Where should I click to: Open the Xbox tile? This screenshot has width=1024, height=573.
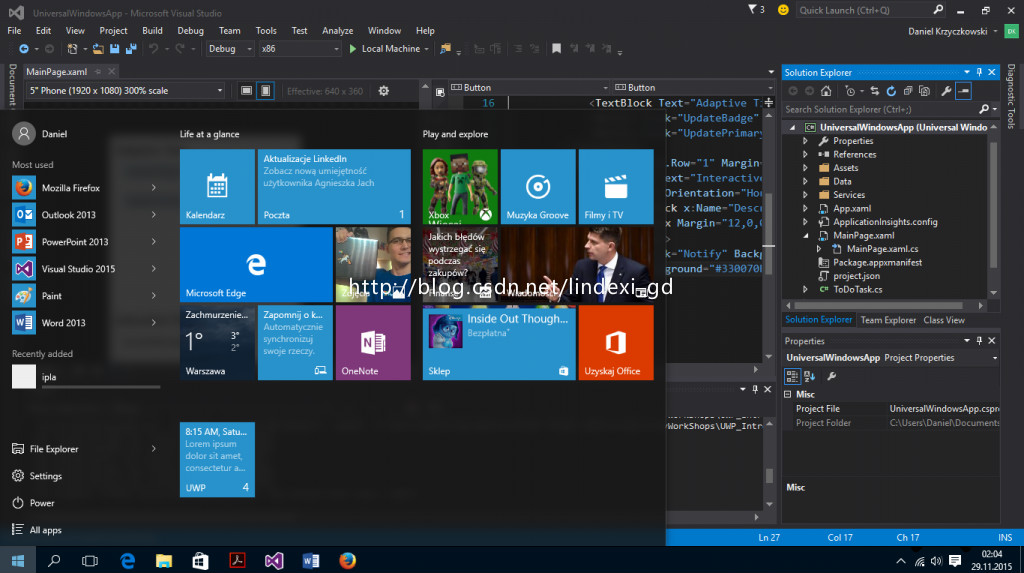pos(460,186)
